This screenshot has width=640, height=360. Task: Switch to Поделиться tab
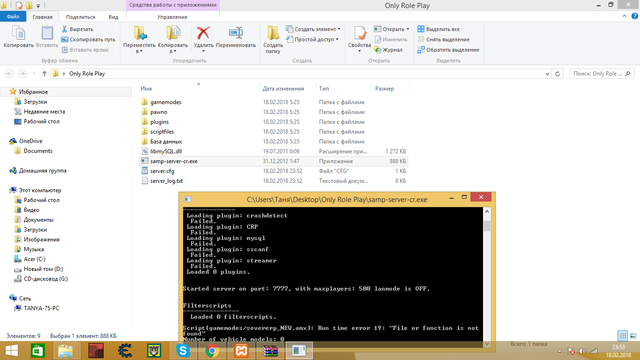(80, 17)
